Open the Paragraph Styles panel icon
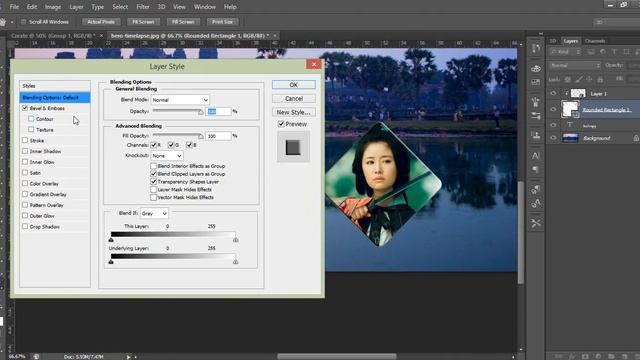Viewport: 640px width, 360px height. (x=536, y=189)
